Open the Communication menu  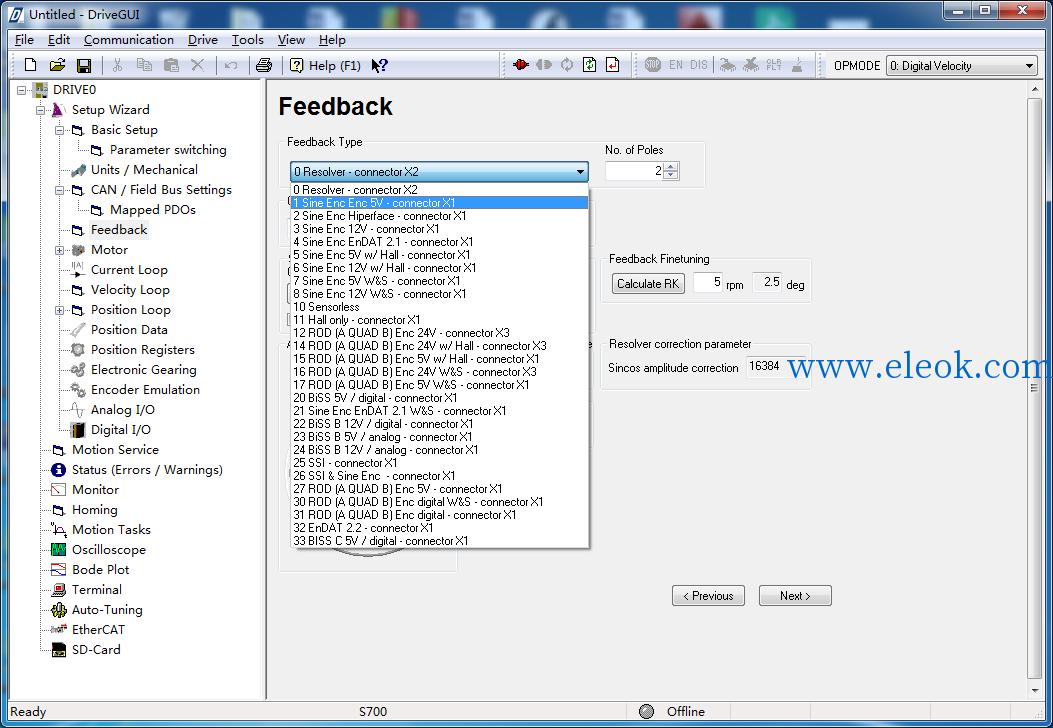(128, 40)
